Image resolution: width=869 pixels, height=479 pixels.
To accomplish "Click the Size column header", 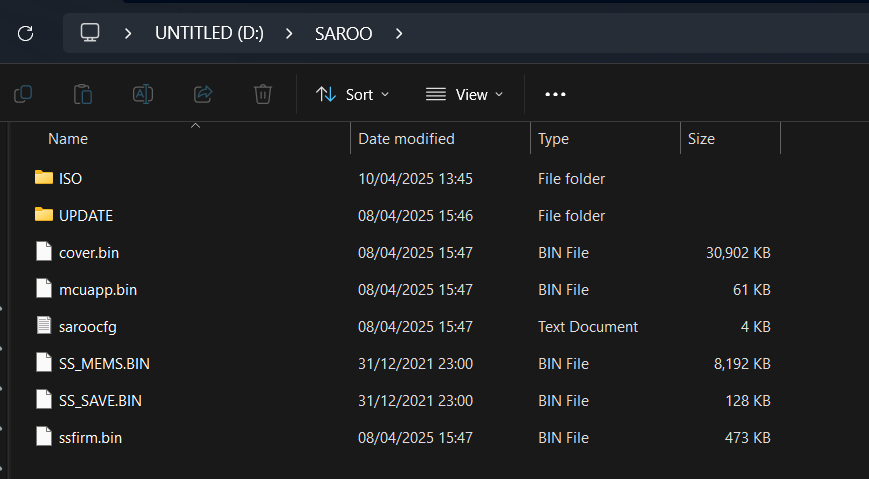I will tap(701, 139).
